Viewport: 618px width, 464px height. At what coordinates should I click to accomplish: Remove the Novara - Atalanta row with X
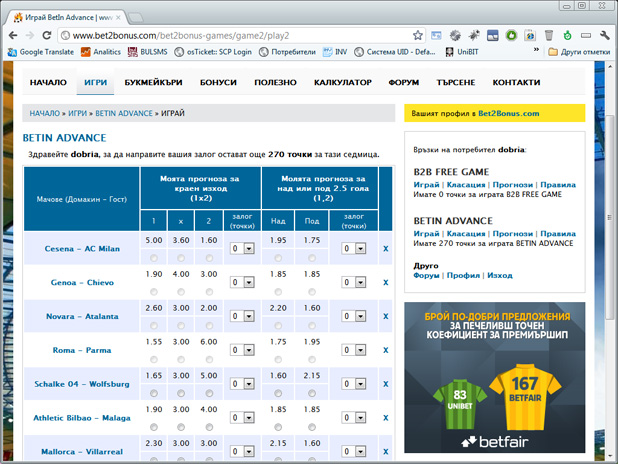tap(385, 317)
